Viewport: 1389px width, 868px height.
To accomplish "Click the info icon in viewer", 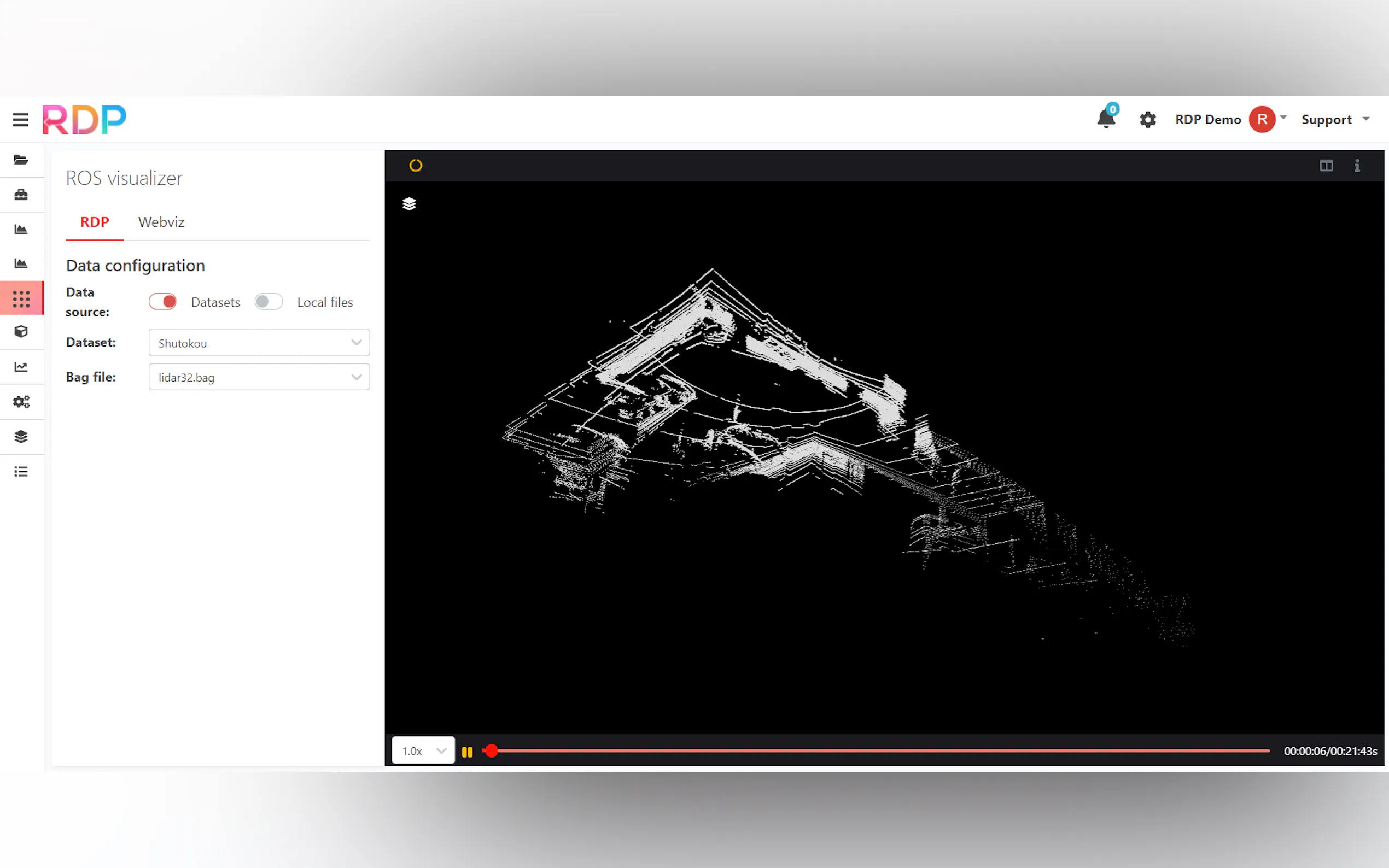I will (1357, 166).
